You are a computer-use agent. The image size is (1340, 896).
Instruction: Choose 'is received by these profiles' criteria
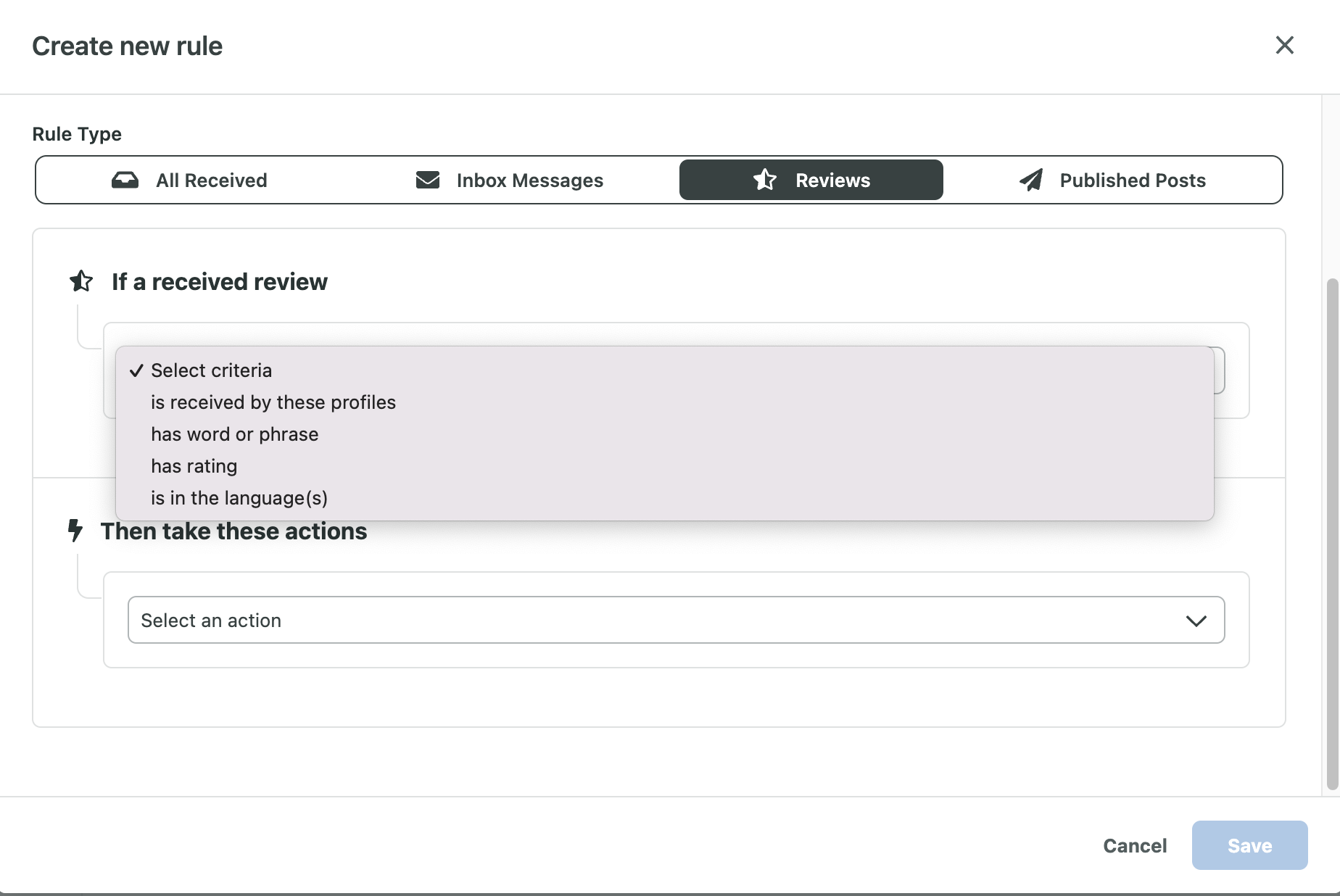pos(273,402)
